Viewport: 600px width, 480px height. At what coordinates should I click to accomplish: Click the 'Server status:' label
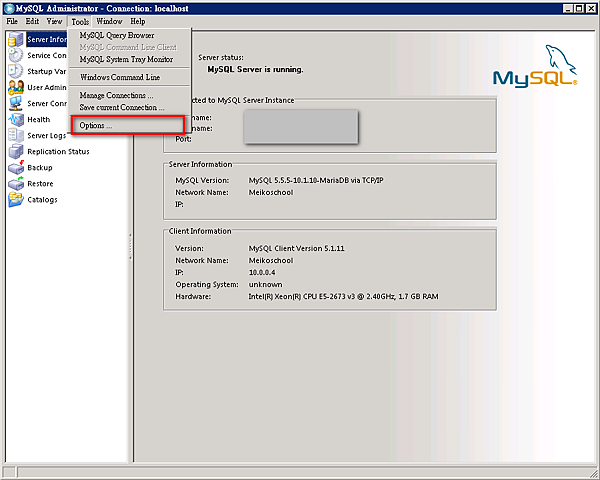pyautogui.click(x=221, y=57)
